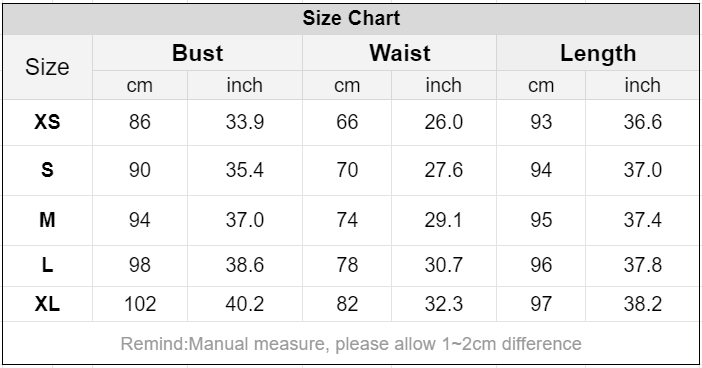Click the waist inch value 32.3

444,304
